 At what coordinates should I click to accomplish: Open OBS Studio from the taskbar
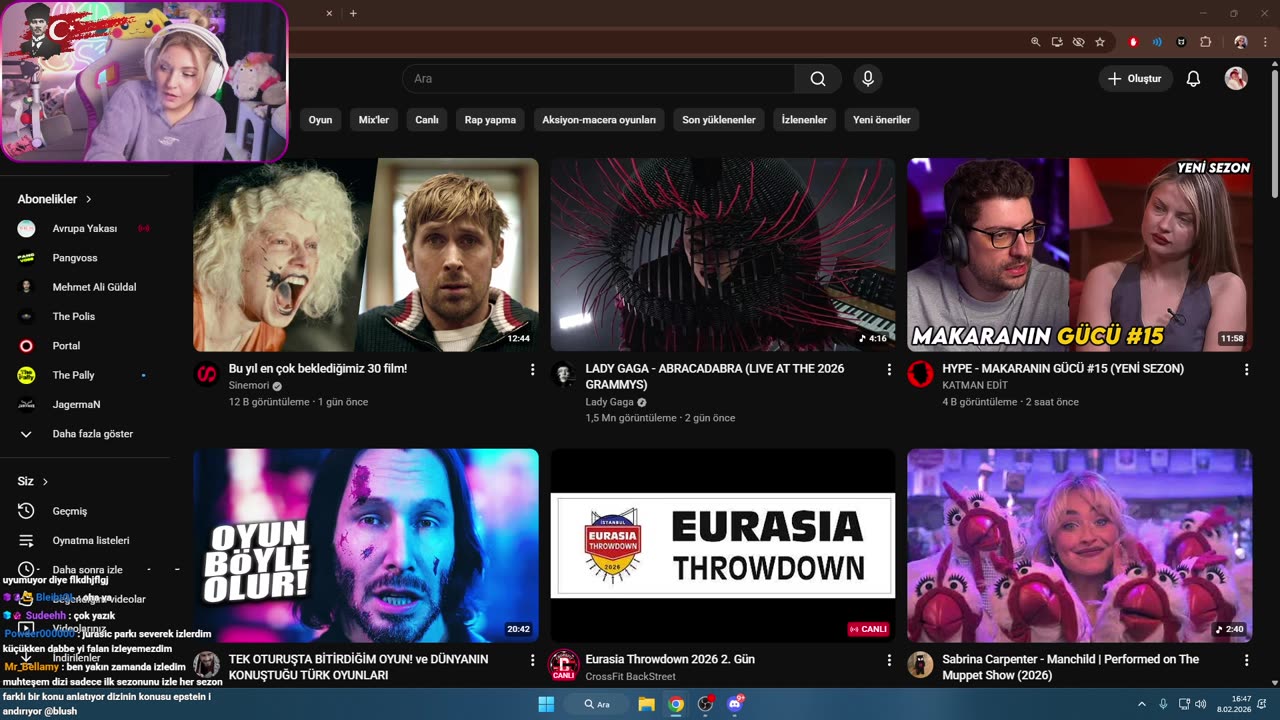pos(705,704)
